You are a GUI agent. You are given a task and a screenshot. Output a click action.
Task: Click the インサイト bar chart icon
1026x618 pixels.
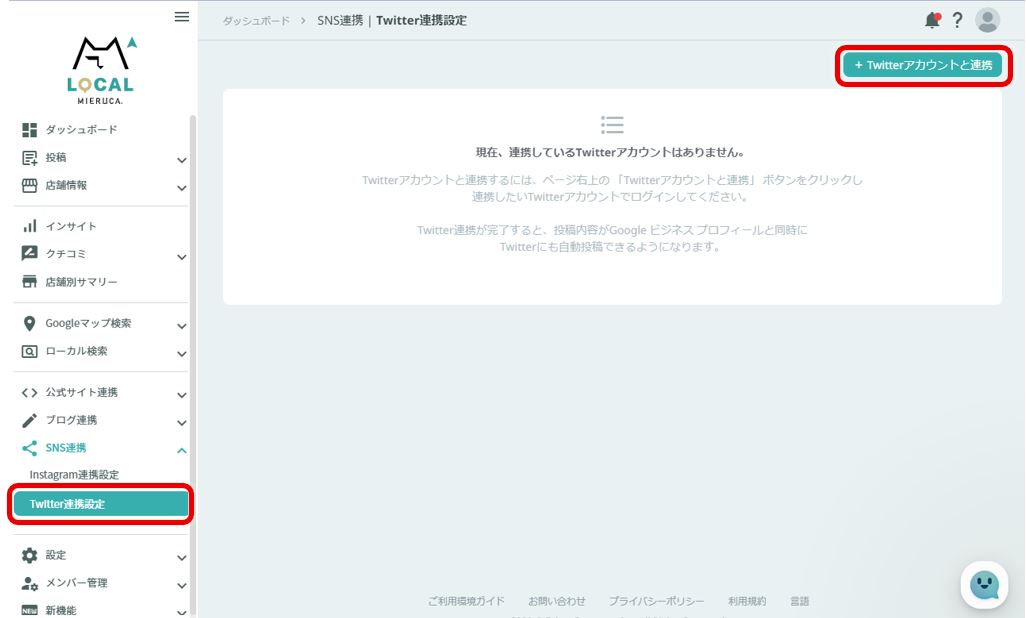pyautogui.click(x=29, y=226)
